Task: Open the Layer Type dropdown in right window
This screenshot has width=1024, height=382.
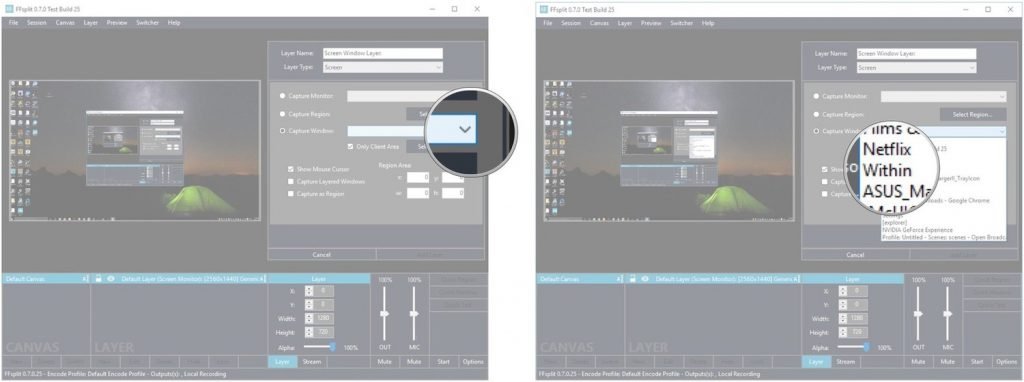Action: click(x=916, y=68)
